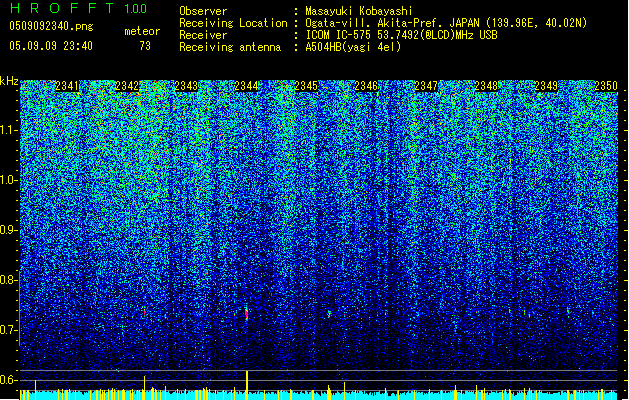Click the 2350 time marker
This screenshot has height=400, width=629.
[x=606, y=86]
